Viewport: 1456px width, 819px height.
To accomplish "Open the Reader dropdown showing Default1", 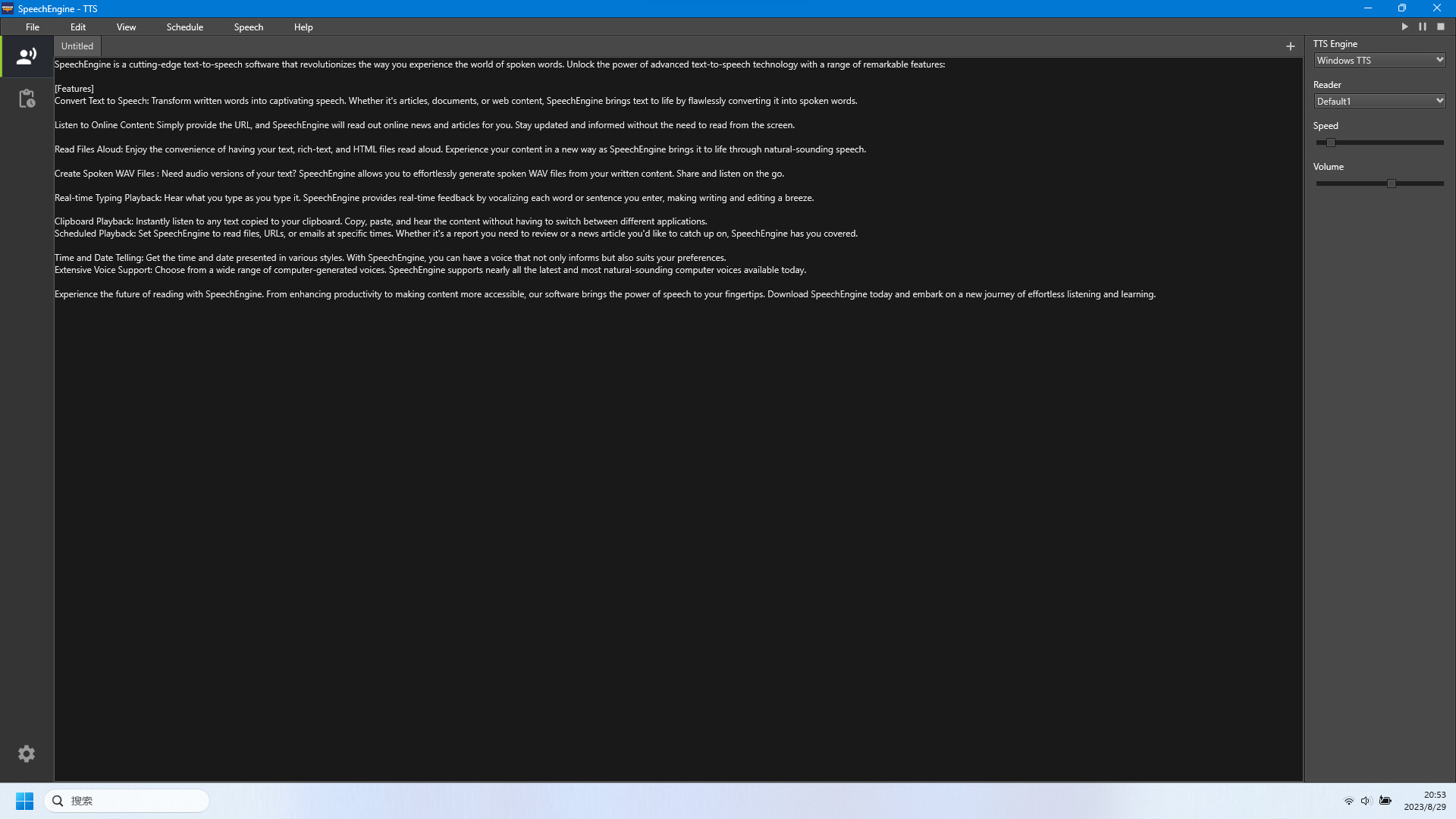I will point(1379,100).
